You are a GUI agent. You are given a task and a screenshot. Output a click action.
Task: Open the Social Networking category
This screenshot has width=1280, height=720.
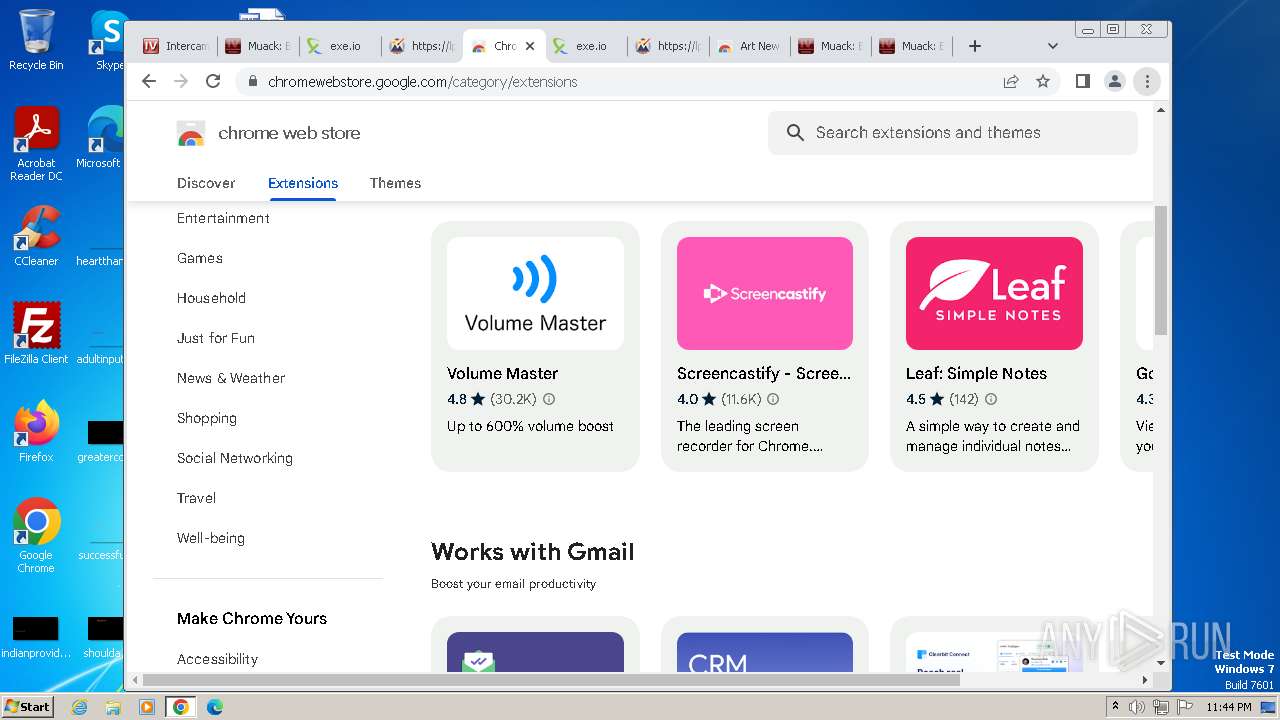(x=235, y=458)
